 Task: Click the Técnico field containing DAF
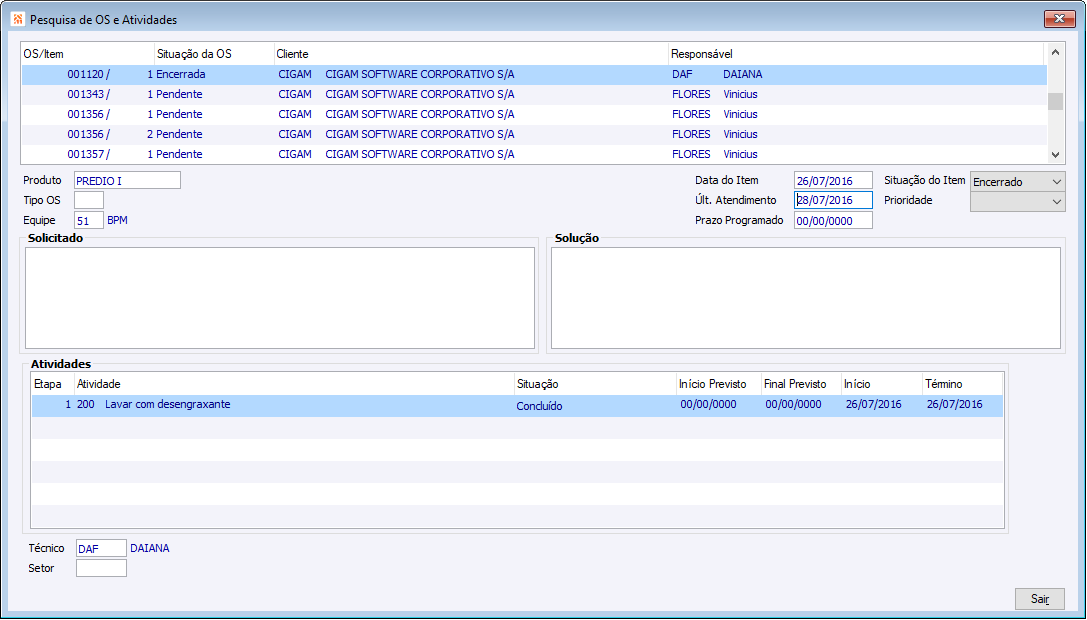point(101,549)
